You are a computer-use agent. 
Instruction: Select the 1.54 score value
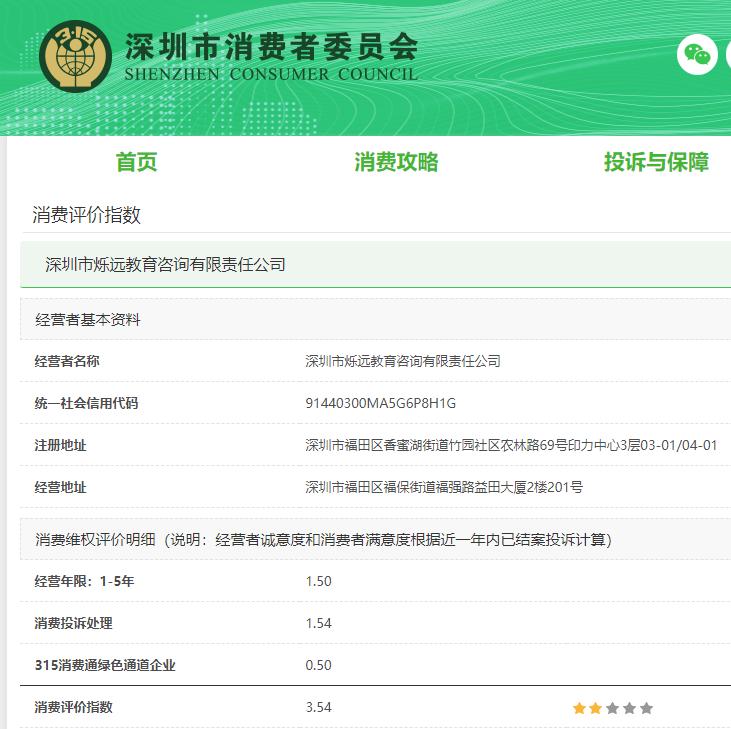(x=318, y=623)
